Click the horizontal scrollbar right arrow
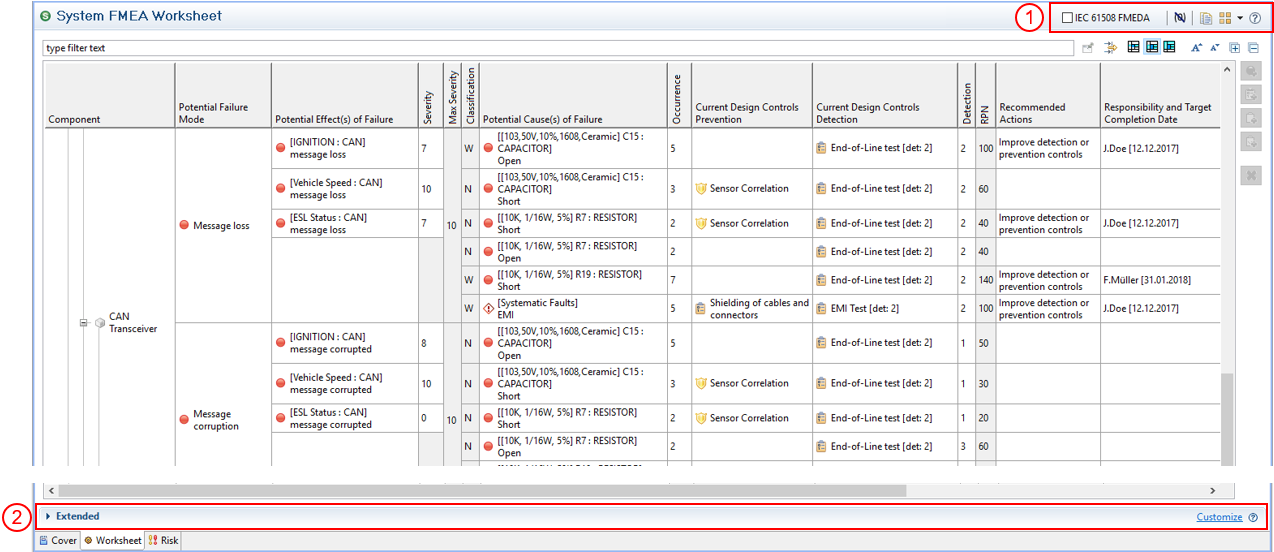Image resolution: width=1274 pixels, height=552 pixels. 1213,491
